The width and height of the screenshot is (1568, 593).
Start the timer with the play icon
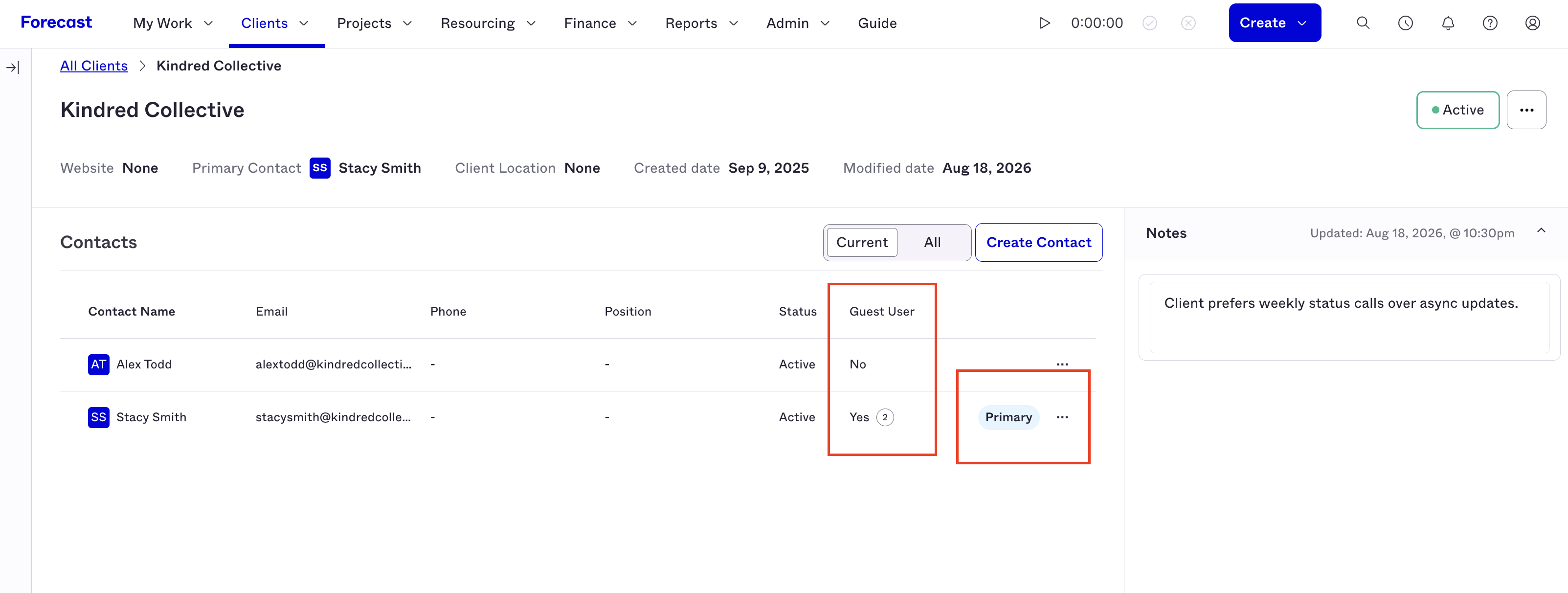tap(1045, 23)
